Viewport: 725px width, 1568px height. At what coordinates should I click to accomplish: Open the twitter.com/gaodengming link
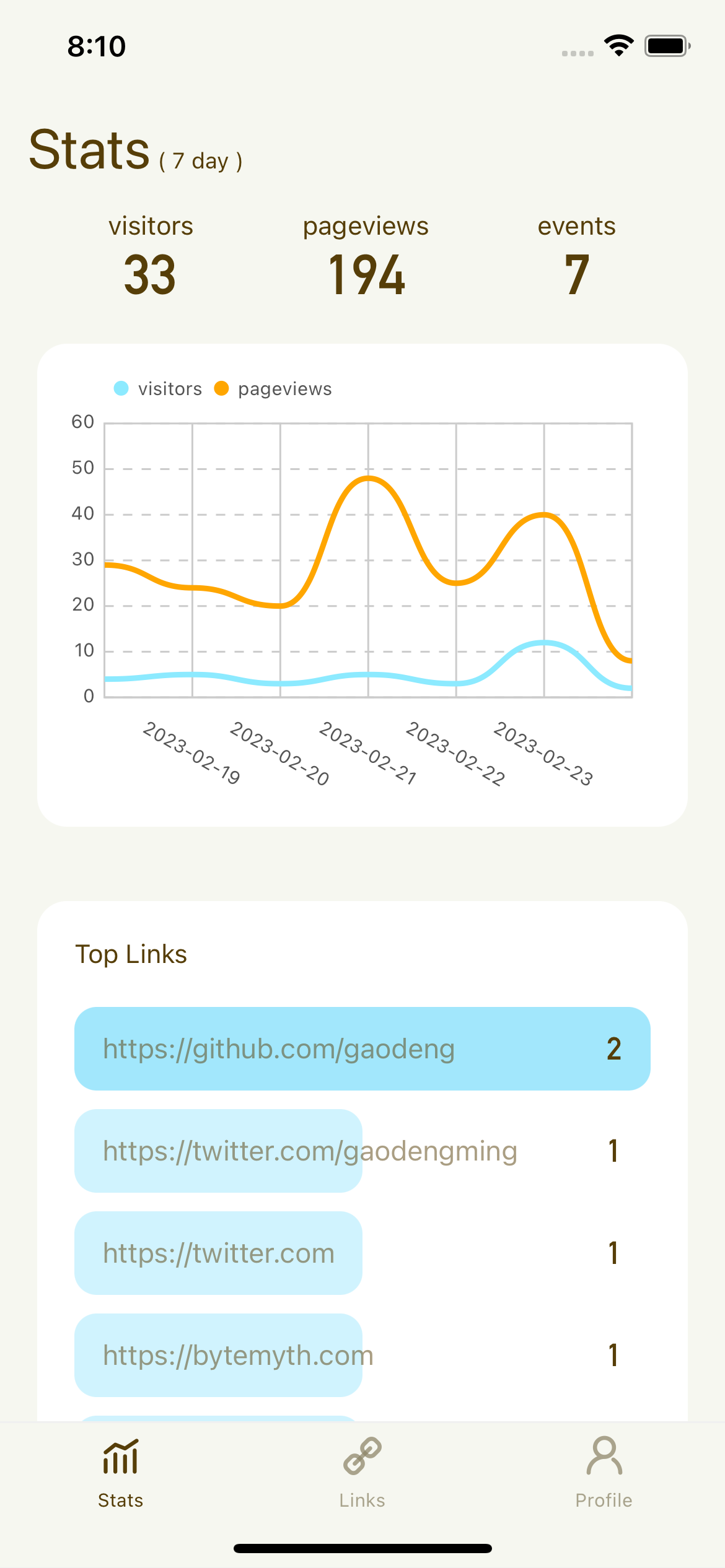310,1151
